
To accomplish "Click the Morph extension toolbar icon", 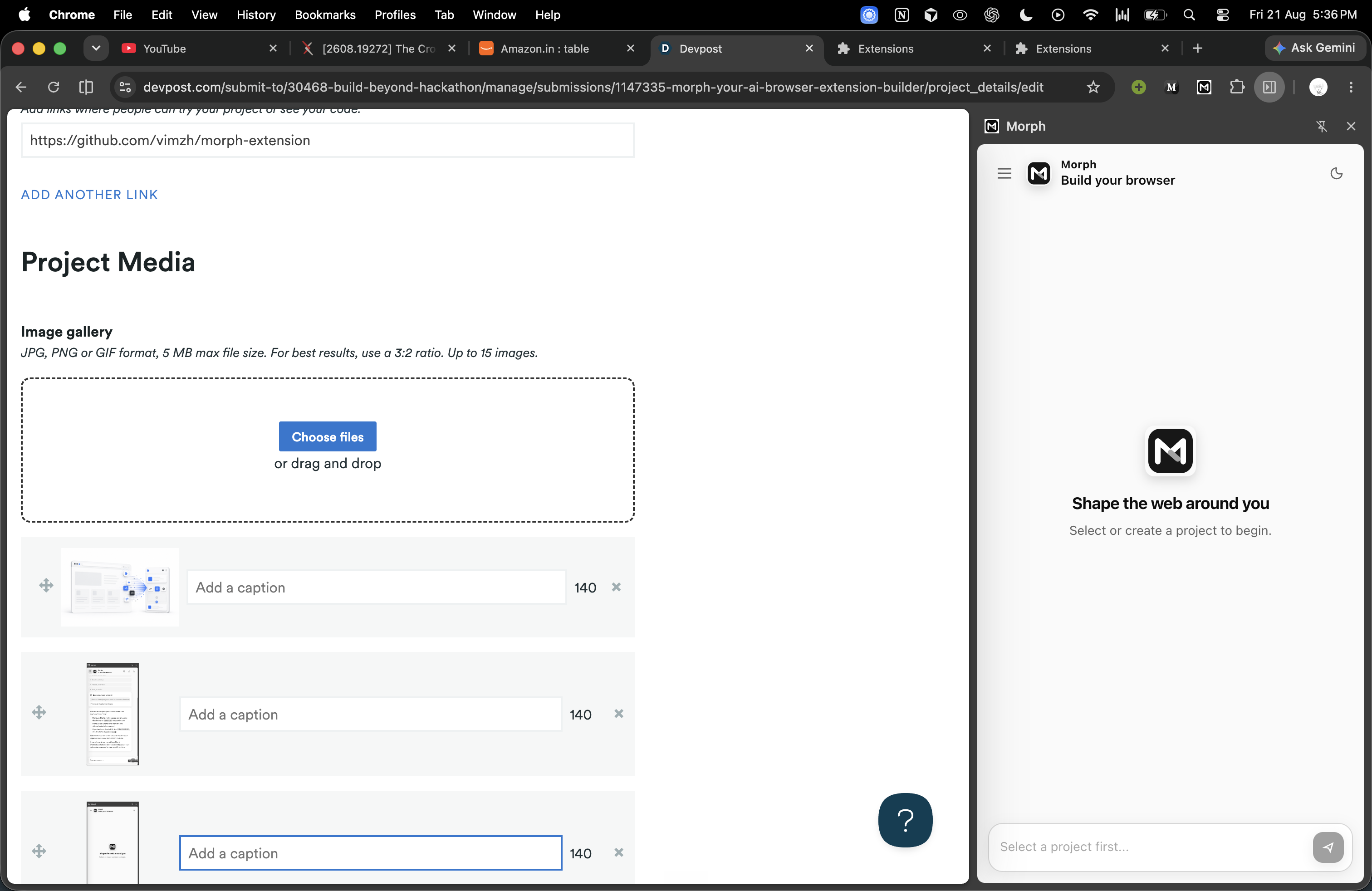I will click(1204, 88).
